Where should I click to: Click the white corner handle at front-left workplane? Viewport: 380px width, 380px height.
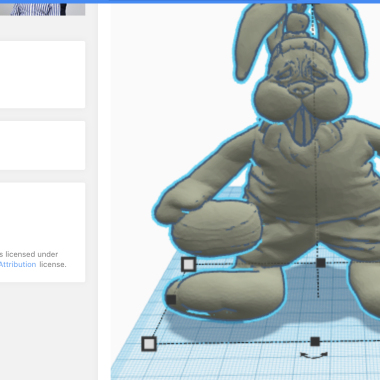tap(149, 344)
